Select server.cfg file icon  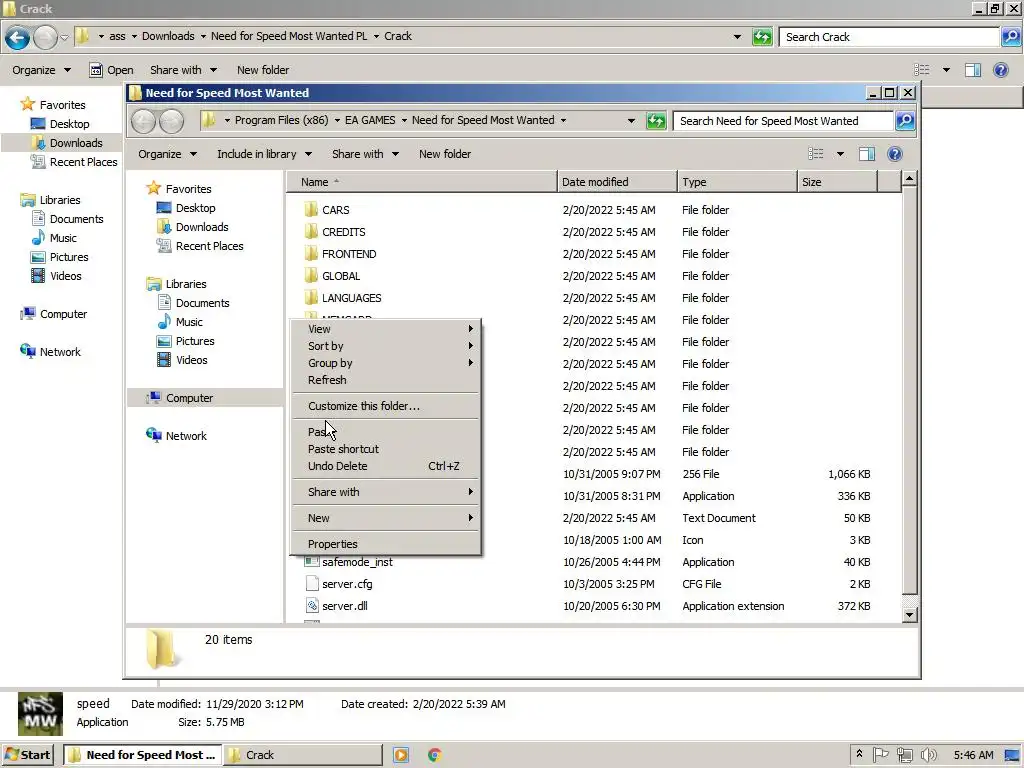pos(312,584)
